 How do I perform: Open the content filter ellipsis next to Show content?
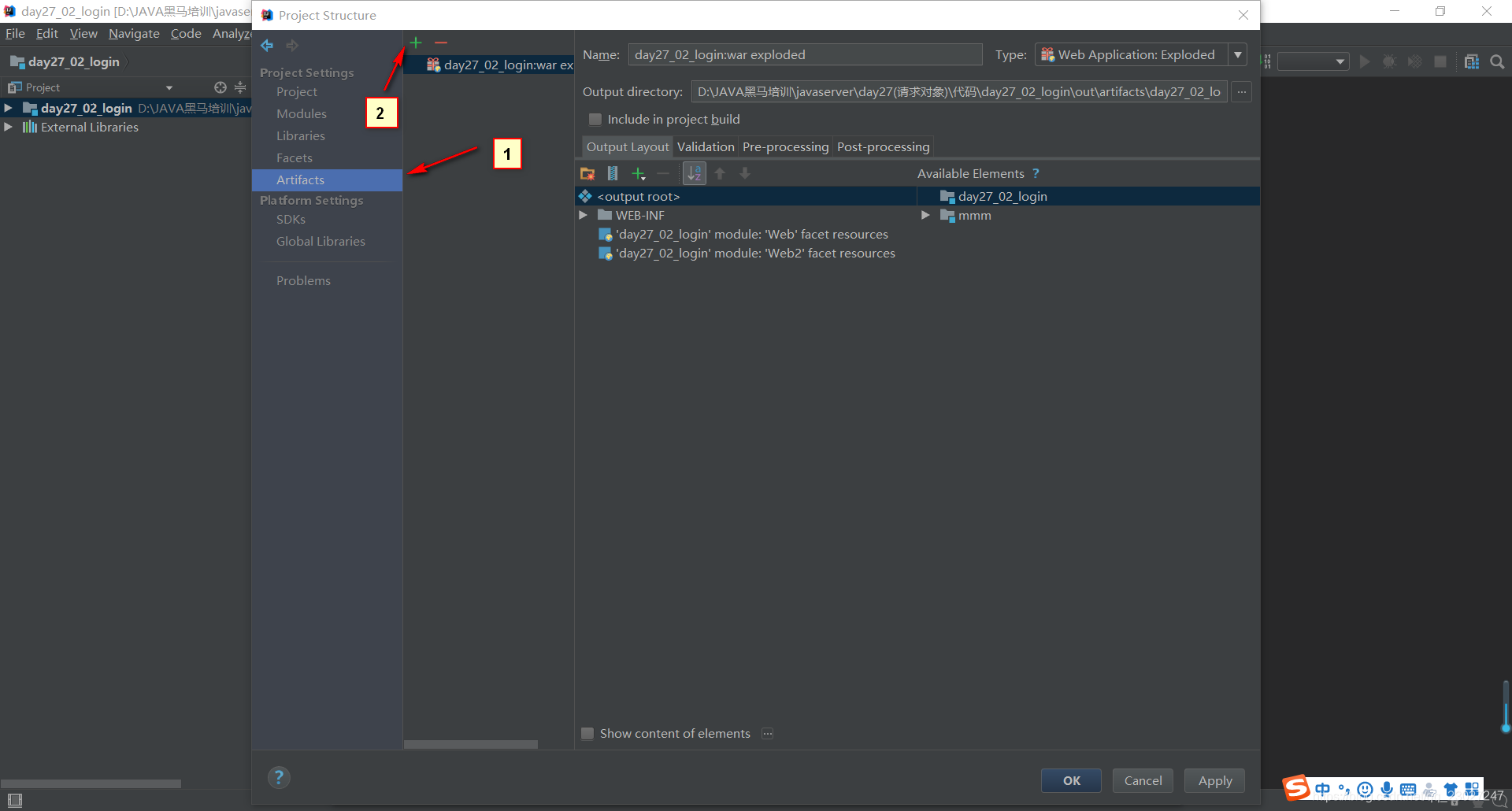pyautogui.click(x=767, y=734)
